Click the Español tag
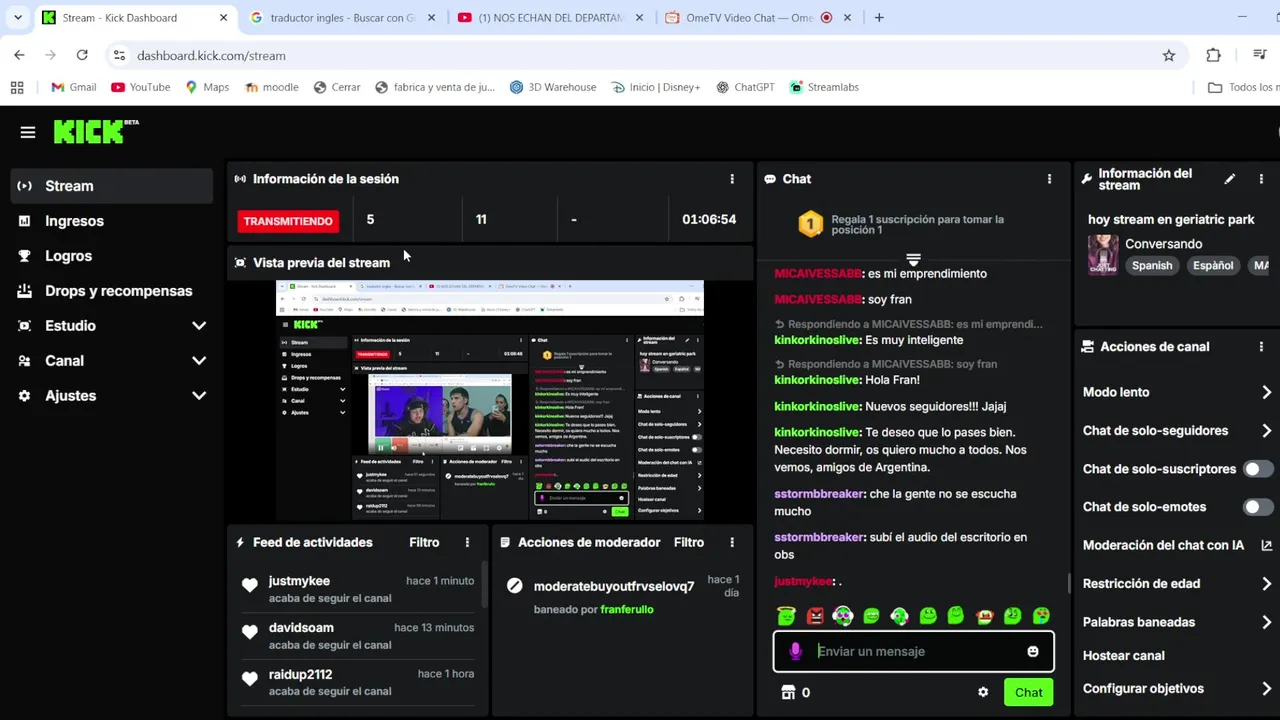Image resolution: width=1280 pixels, height=720 pixels. (1213, 266)
